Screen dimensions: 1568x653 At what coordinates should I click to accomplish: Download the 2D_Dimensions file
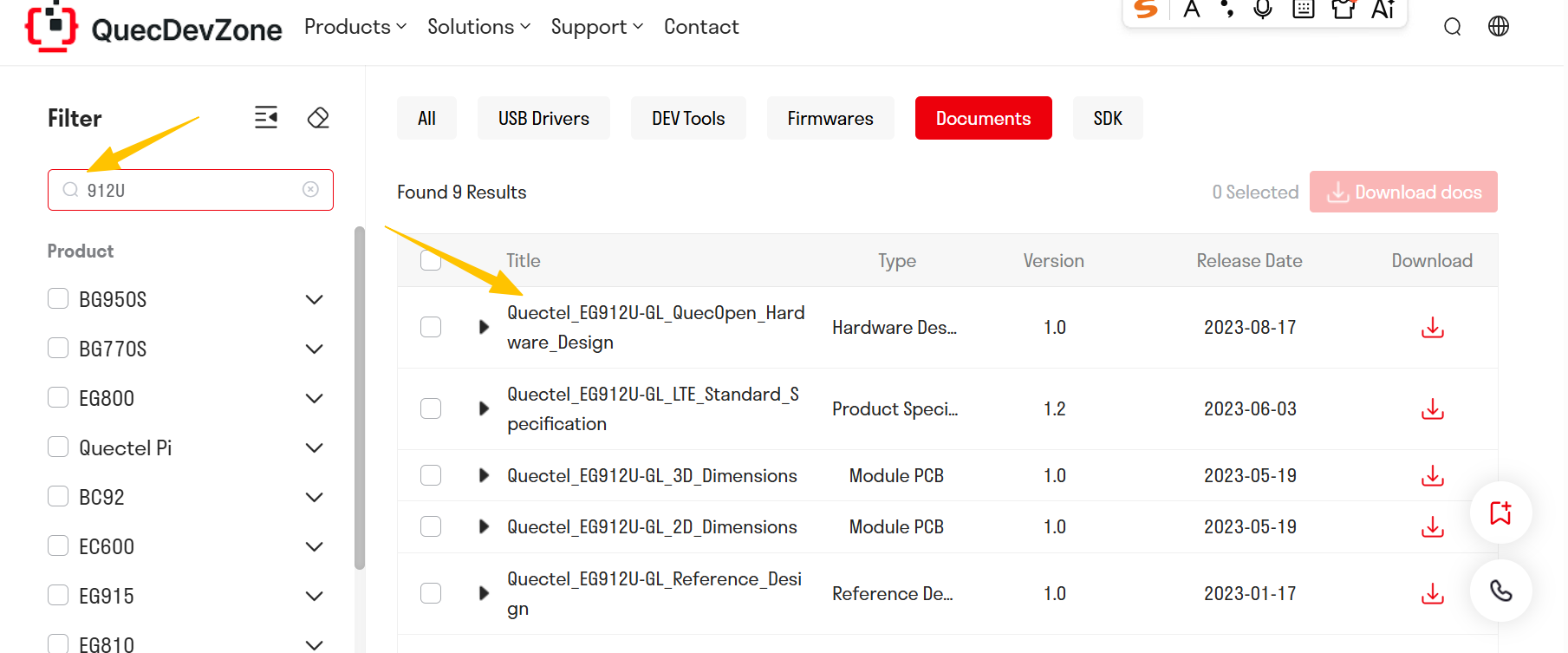click(1433, 526)
